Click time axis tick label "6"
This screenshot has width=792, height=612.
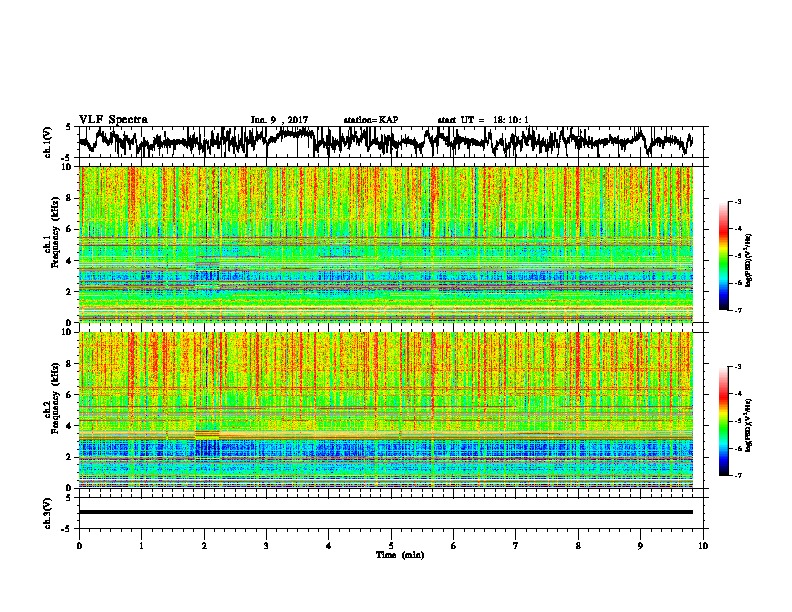(454, 546)
